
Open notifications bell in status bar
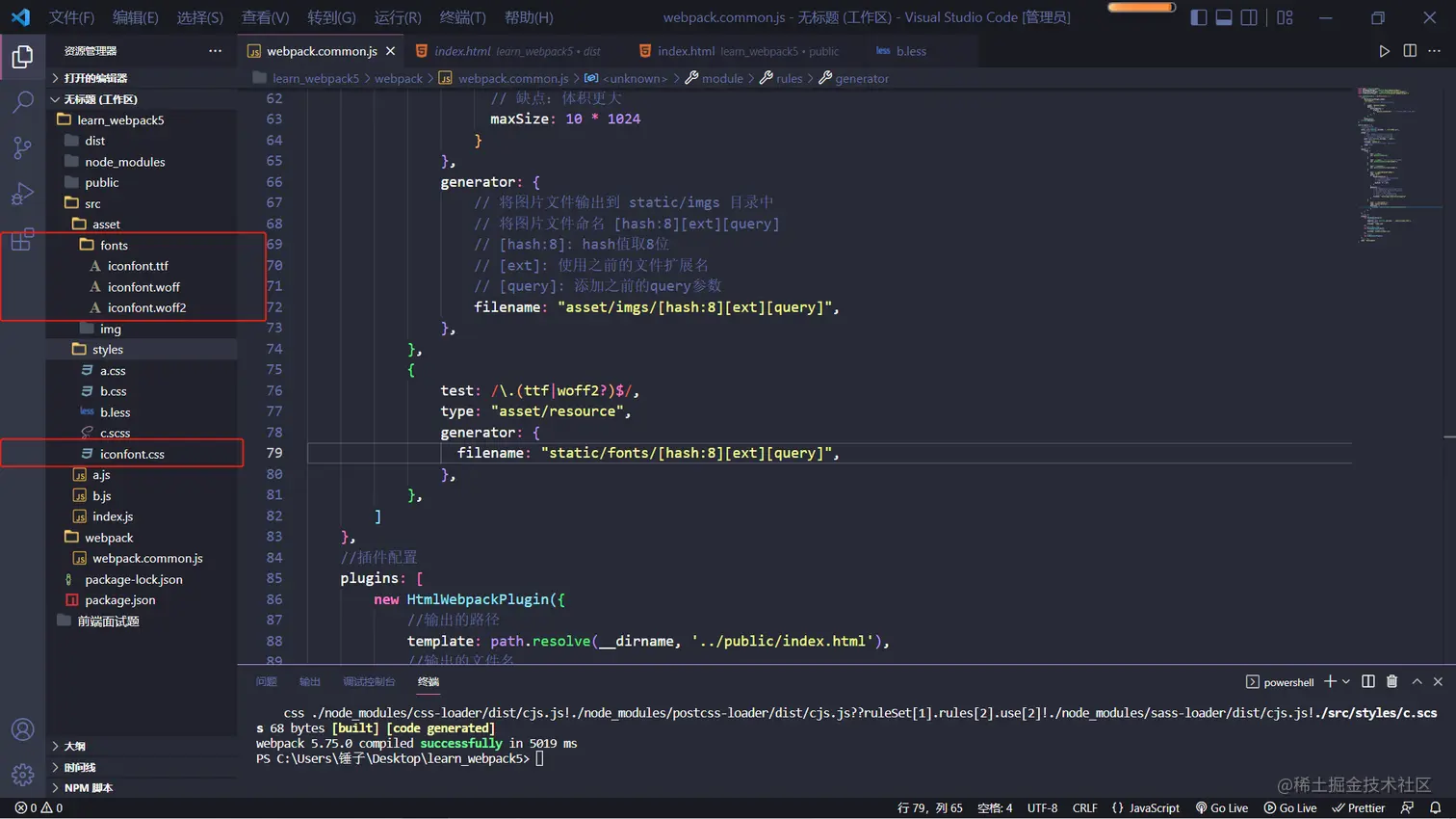pos(1436,807)
